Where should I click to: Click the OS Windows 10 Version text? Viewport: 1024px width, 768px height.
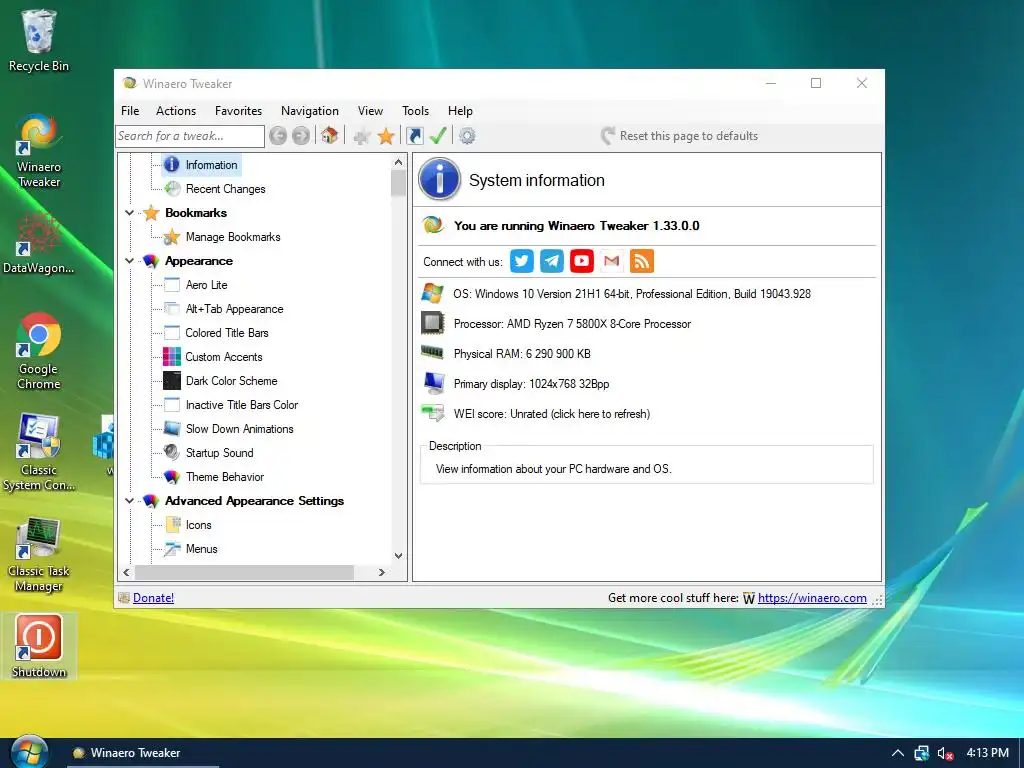tap(632, 294)
